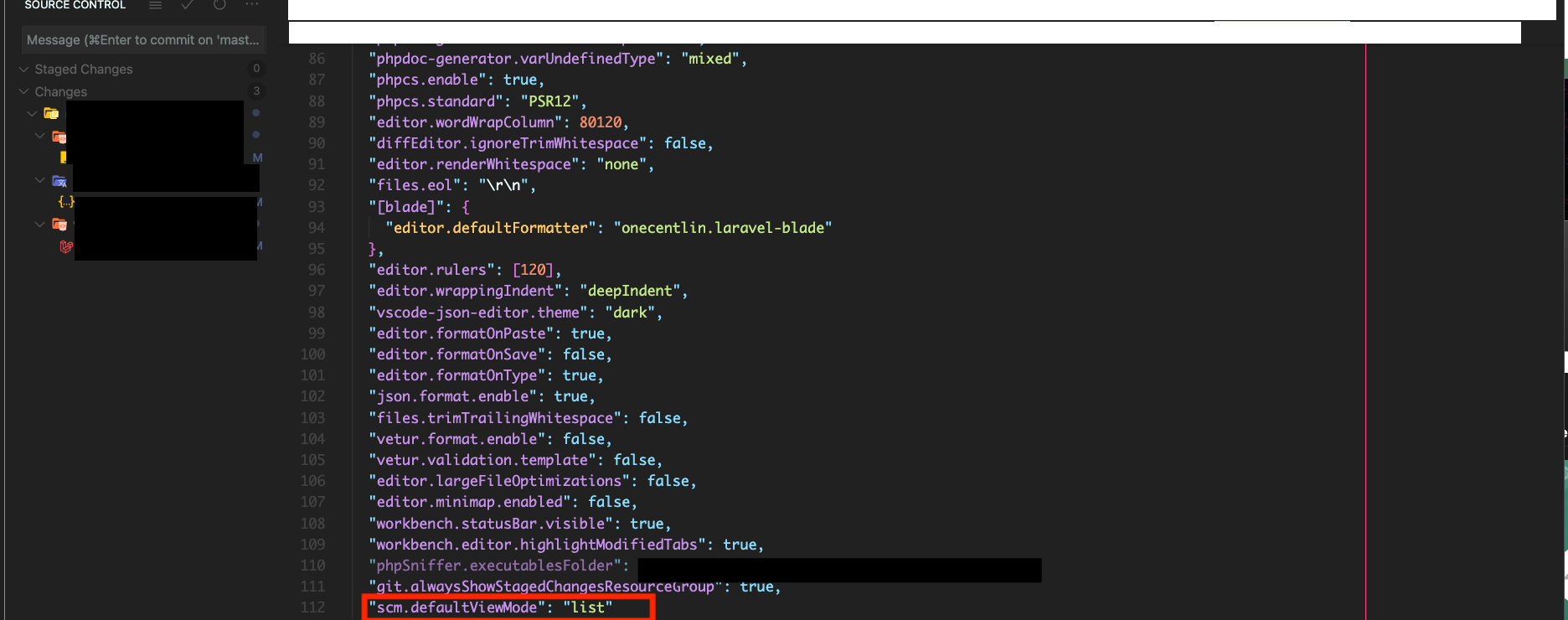
Task: Collapse the first orange folder tree row
Action: pos(39,135)
